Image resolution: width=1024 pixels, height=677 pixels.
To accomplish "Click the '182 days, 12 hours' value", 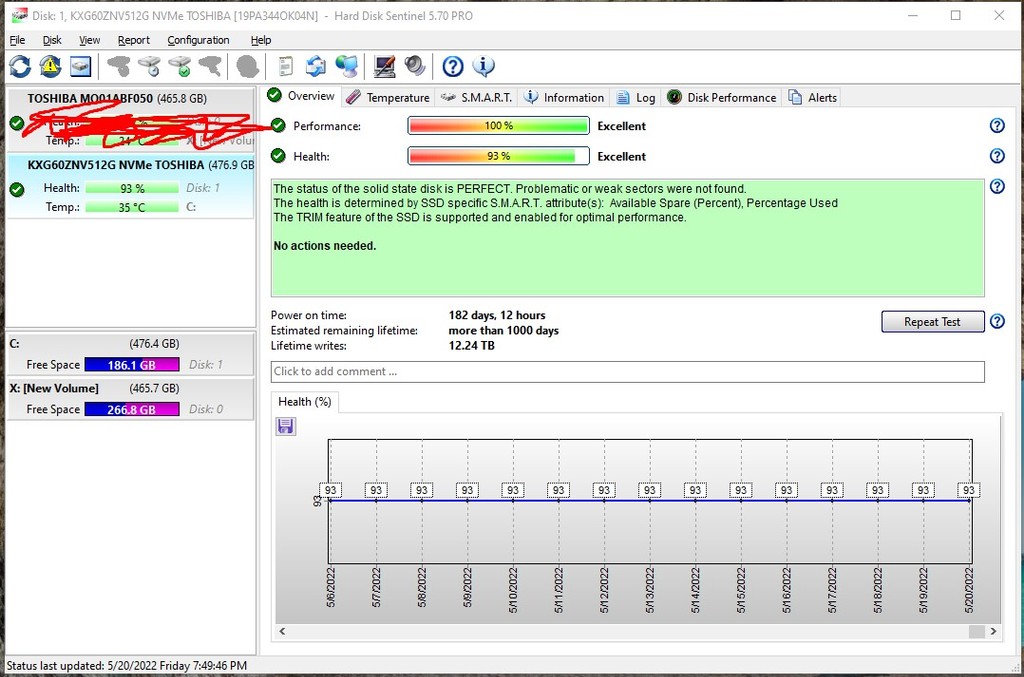I will coord(496,315).
